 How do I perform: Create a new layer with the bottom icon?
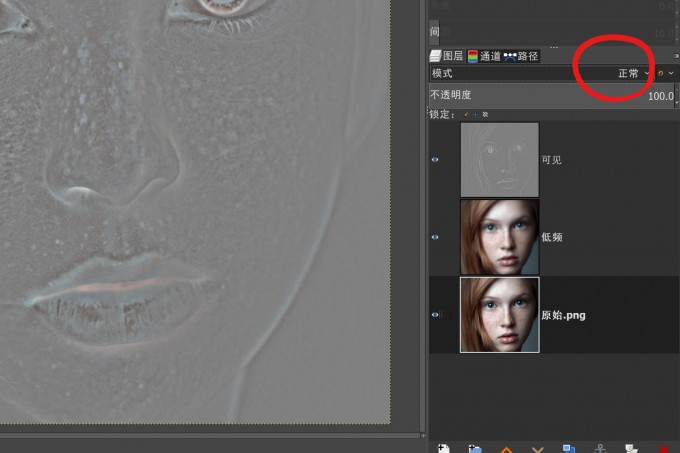444,449
